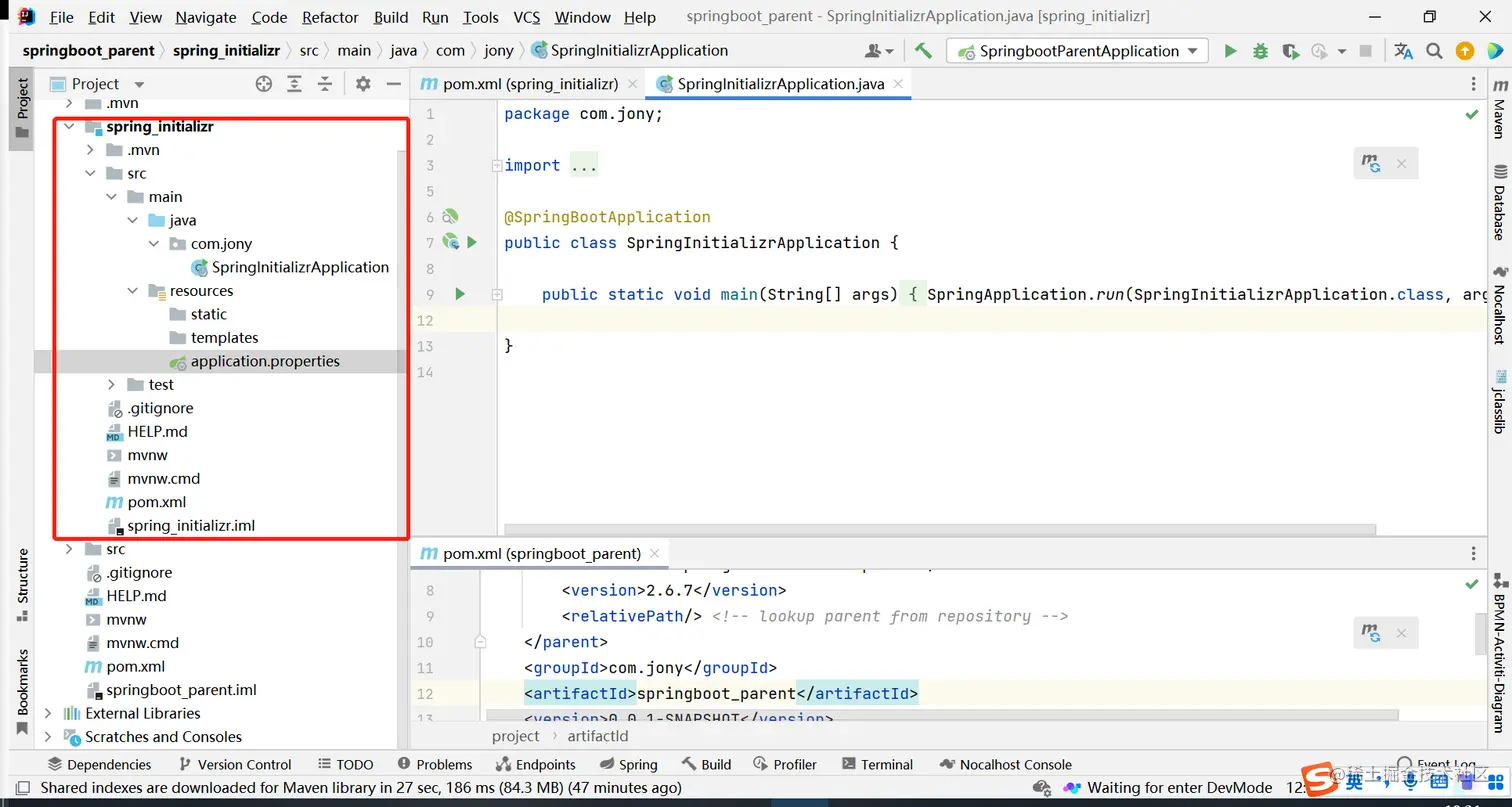Open the Terminal tool window
The height and width of the screenshot is (807, 1512).
(877, 764)
